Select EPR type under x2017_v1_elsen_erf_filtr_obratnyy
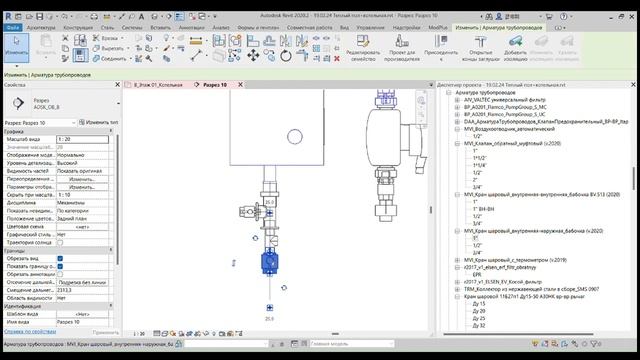640x360 pixels. (477, 275)
